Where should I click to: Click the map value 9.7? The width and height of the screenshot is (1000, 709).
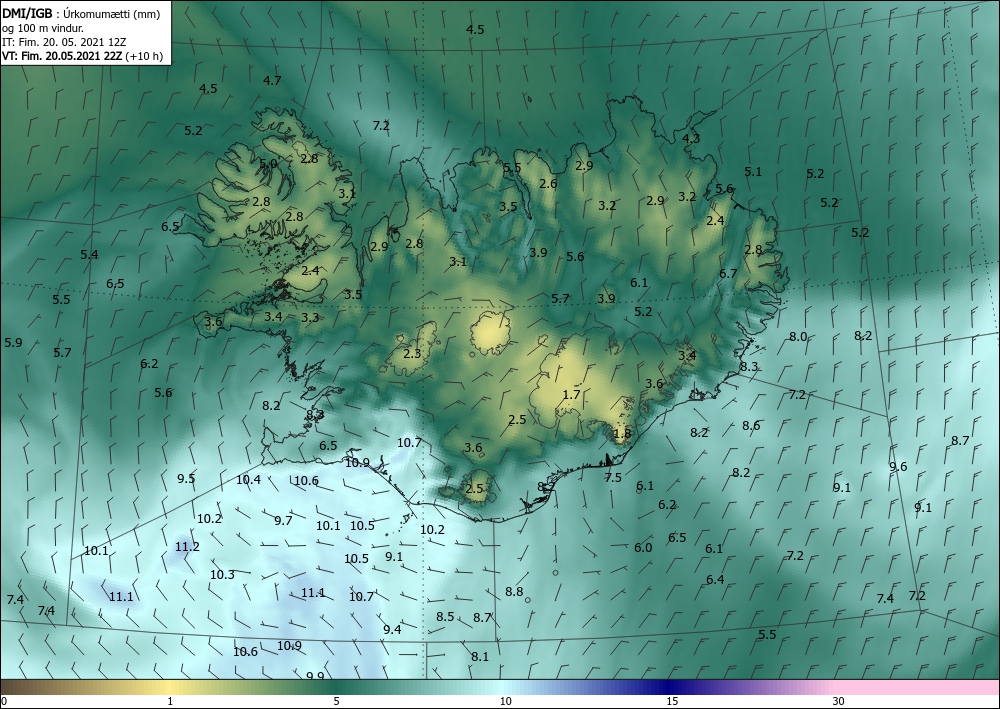(x=283, y=520)
